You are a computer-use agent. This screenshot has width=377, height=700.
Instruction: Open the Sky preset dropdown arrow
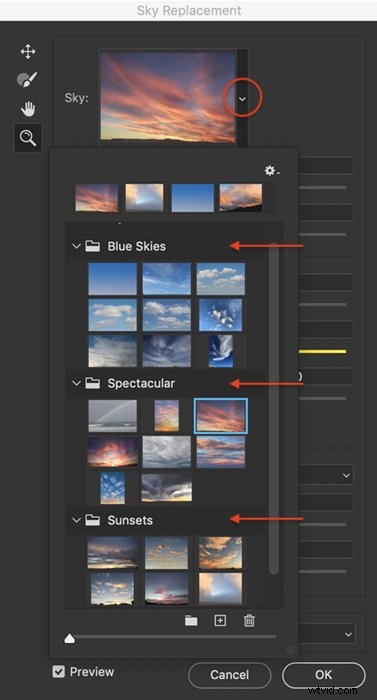[x=242, y=99]
